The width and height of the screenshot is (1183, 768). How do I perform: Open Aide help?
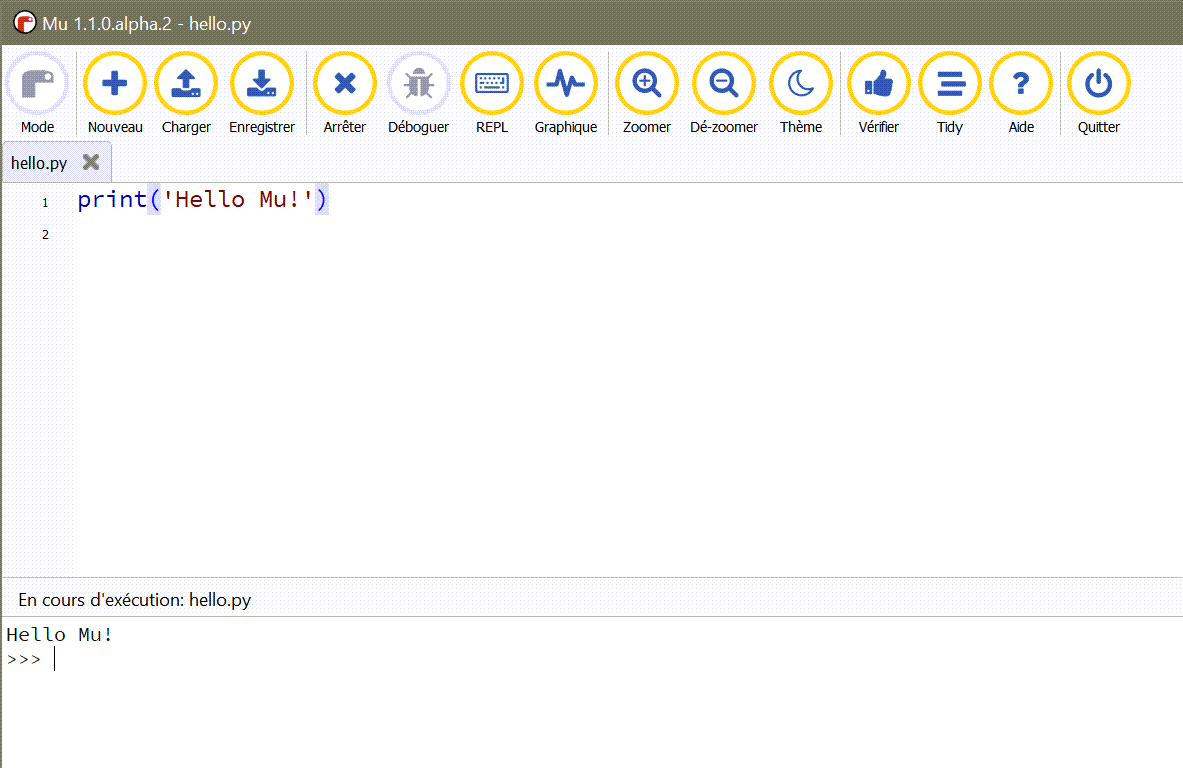coord(1021,94)
